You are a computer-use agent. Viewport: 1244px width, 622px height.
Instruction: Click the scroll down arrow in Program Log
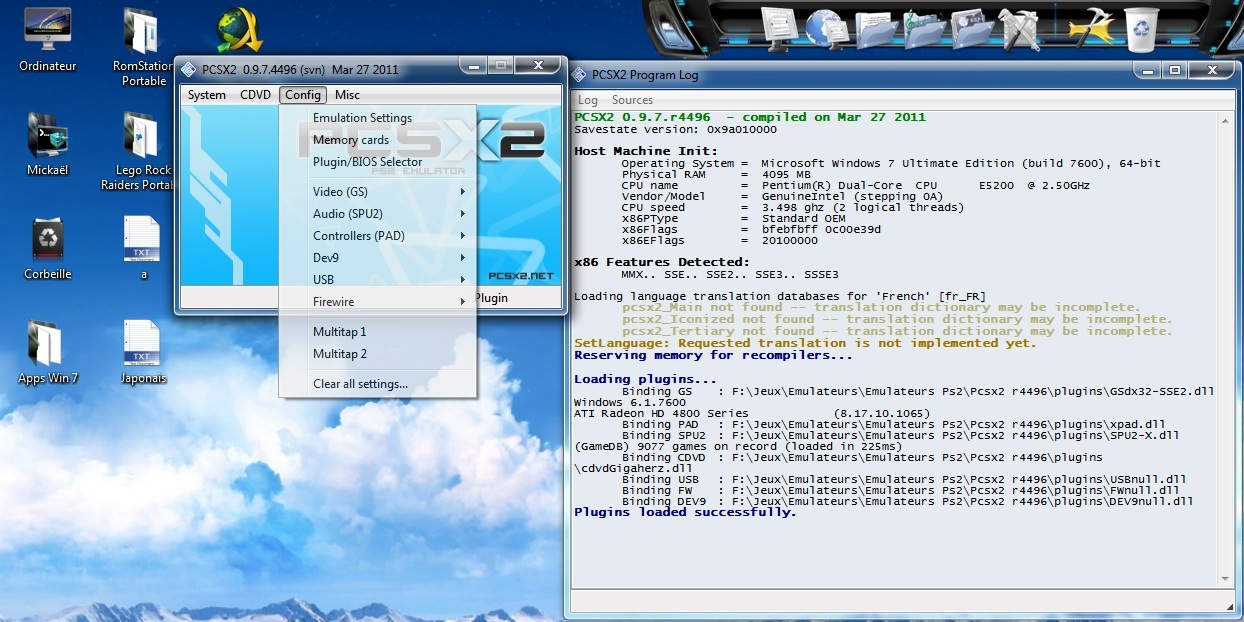pos(1224,578)
